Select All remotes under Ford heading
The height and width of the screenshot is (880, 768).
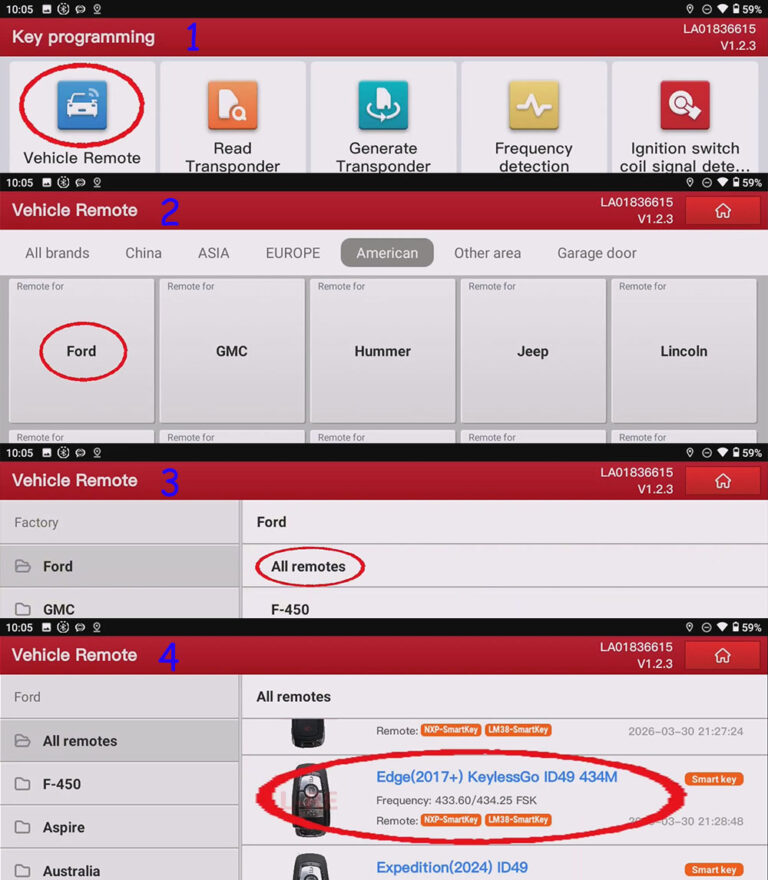click(308, 566)
